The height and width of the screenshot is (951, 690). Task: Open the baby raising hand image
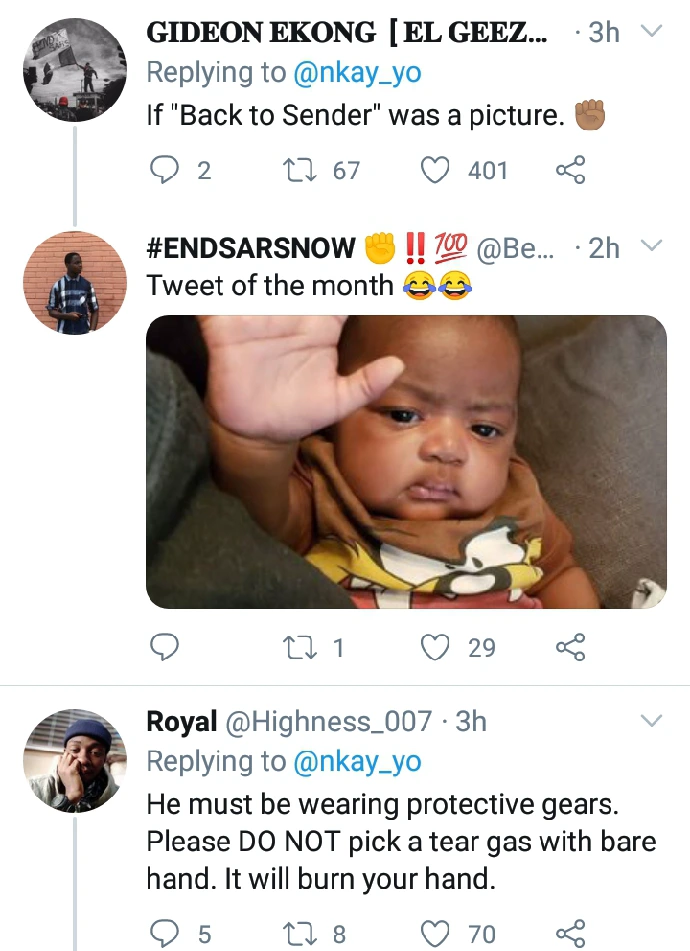click(406, 462)
